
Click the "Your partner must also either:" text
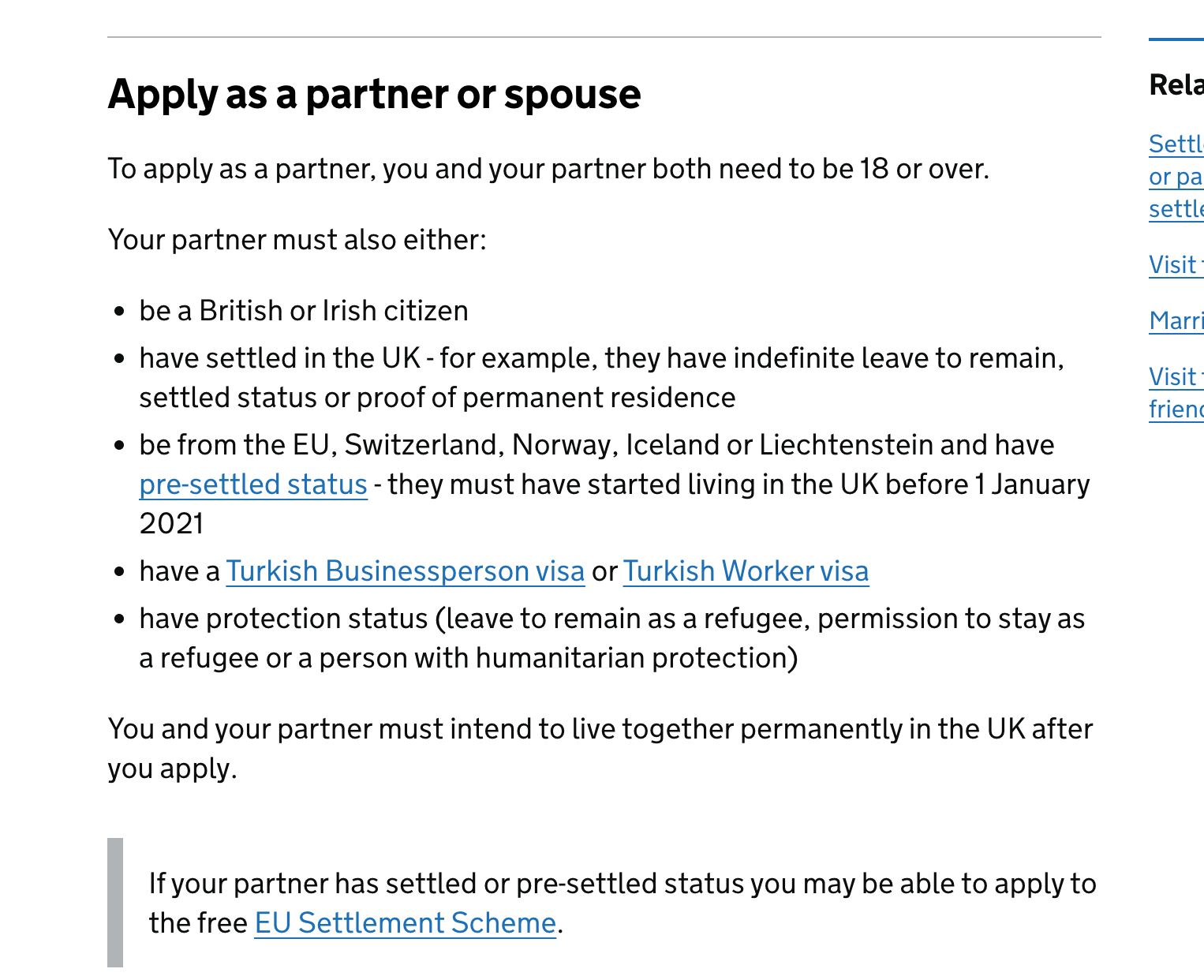[x=297, y=240]
